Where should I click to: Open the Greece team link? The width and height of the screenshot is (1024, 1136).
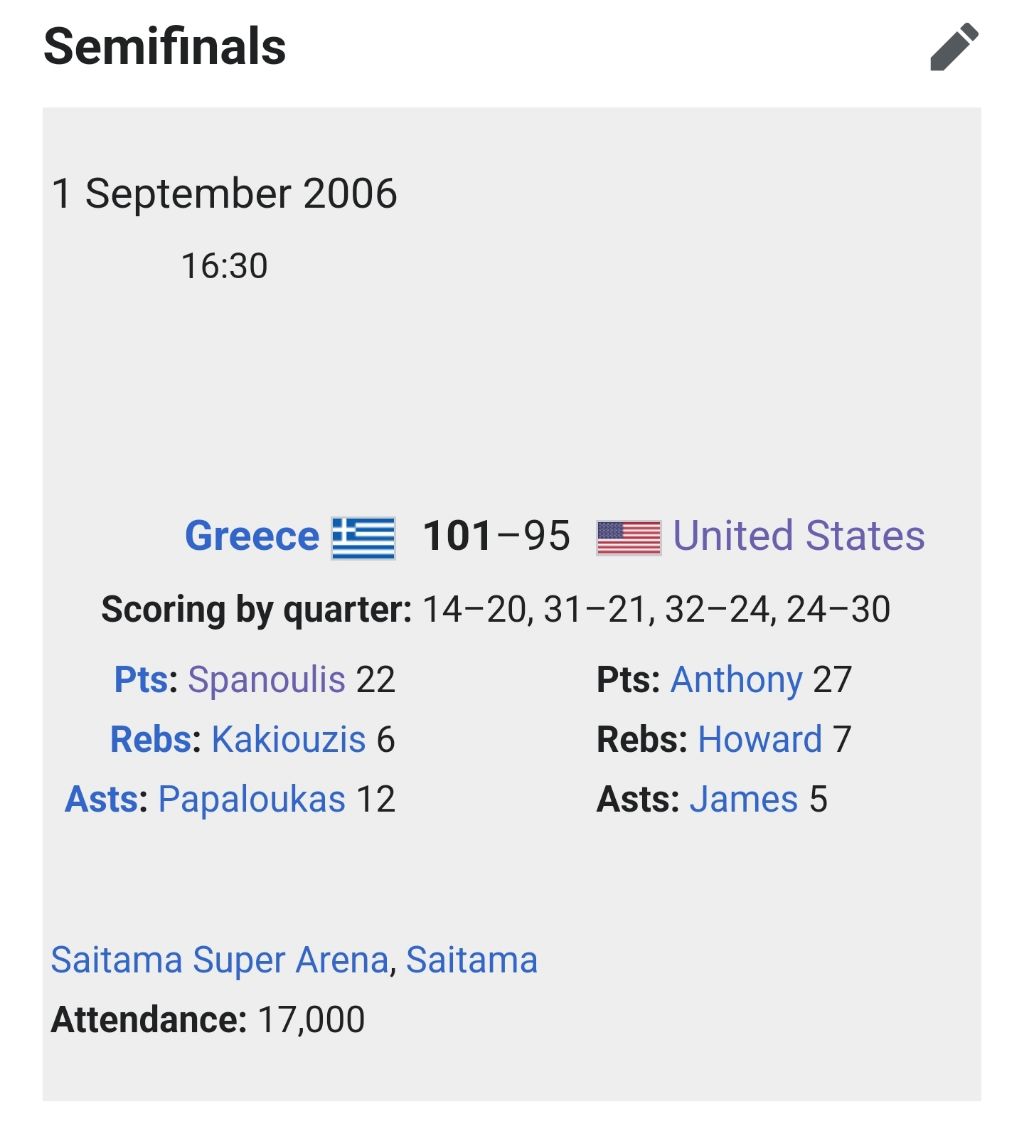point(251,536)
